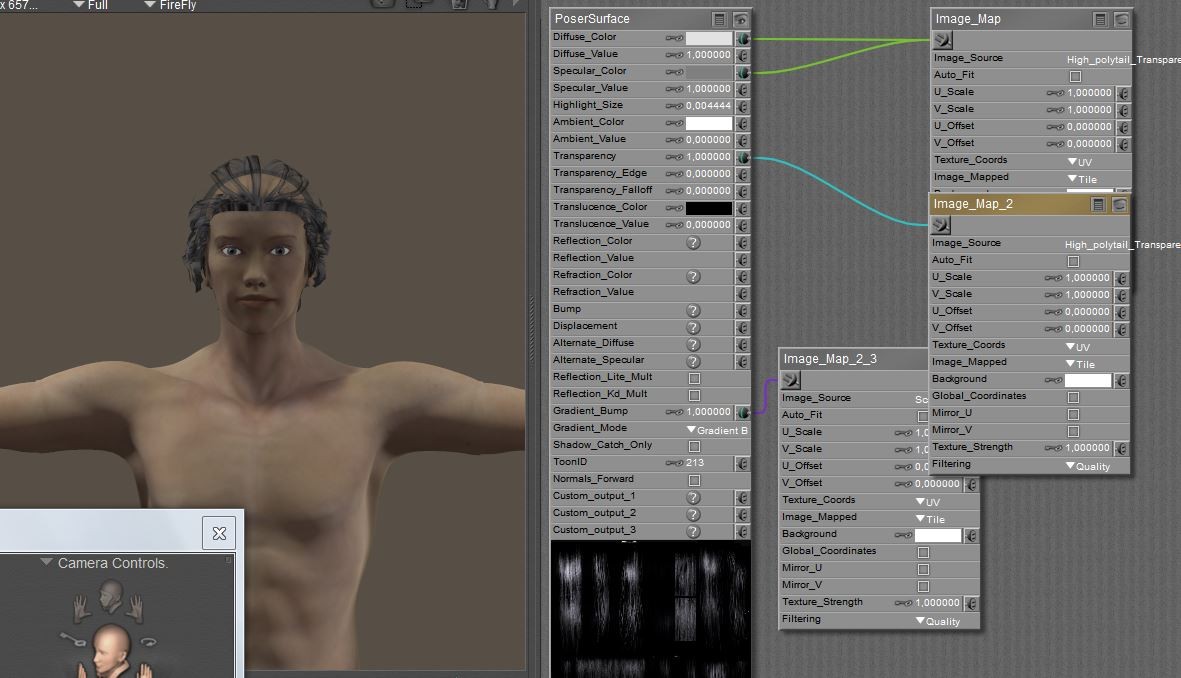This screenshot has height=678, width=1181.
Task: Open the FireFly render engine dropdown
Action: pos(170,5)
